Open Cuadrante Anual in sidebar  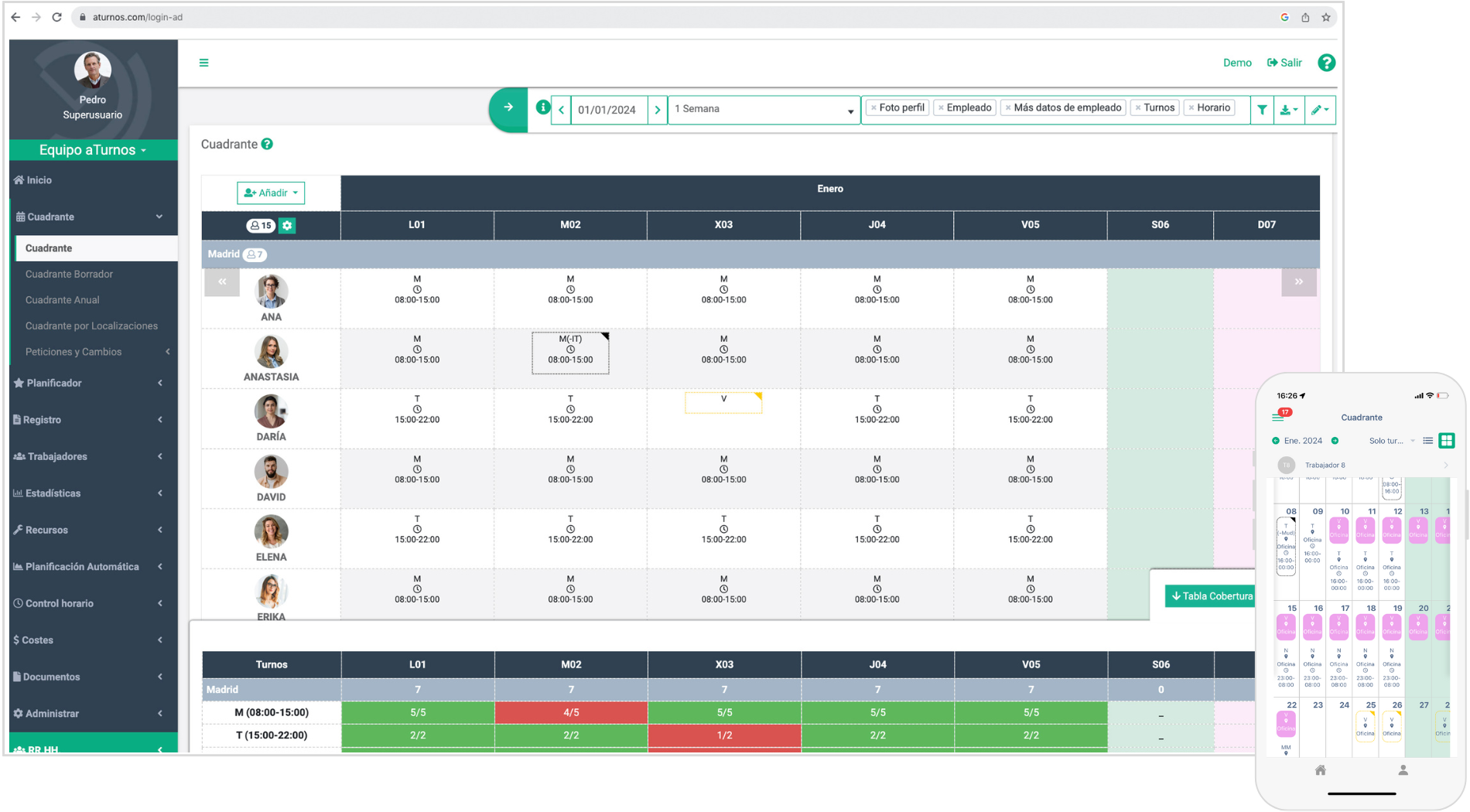(x=62, y=300)
